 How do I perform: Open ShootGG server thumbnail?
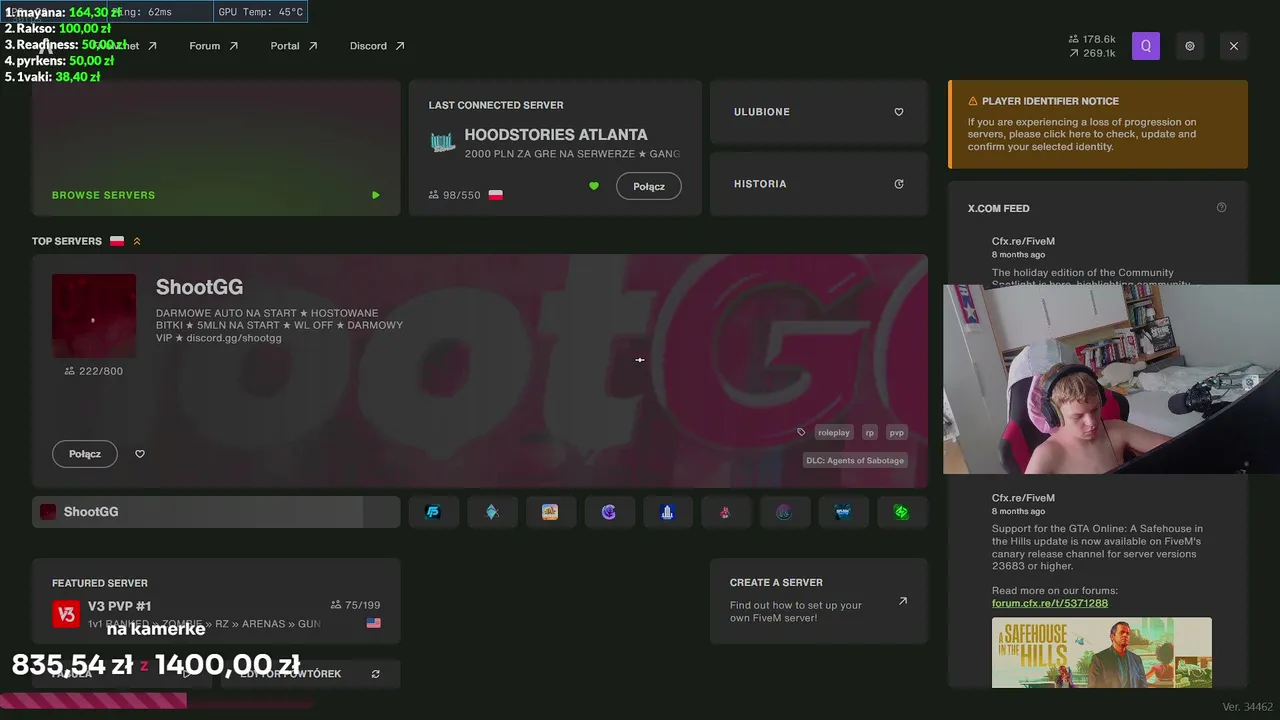pos(94,316)
